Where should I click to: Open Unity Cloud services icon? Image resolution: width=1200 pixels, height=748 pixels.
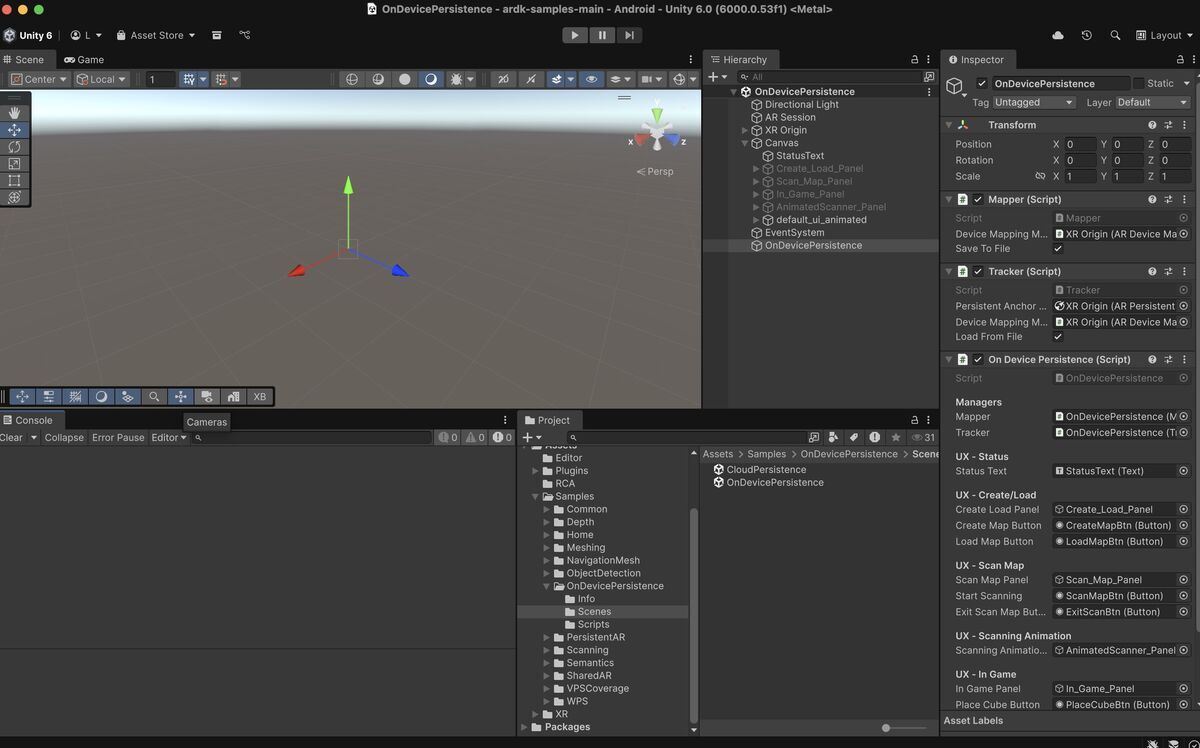point(1058,35)
